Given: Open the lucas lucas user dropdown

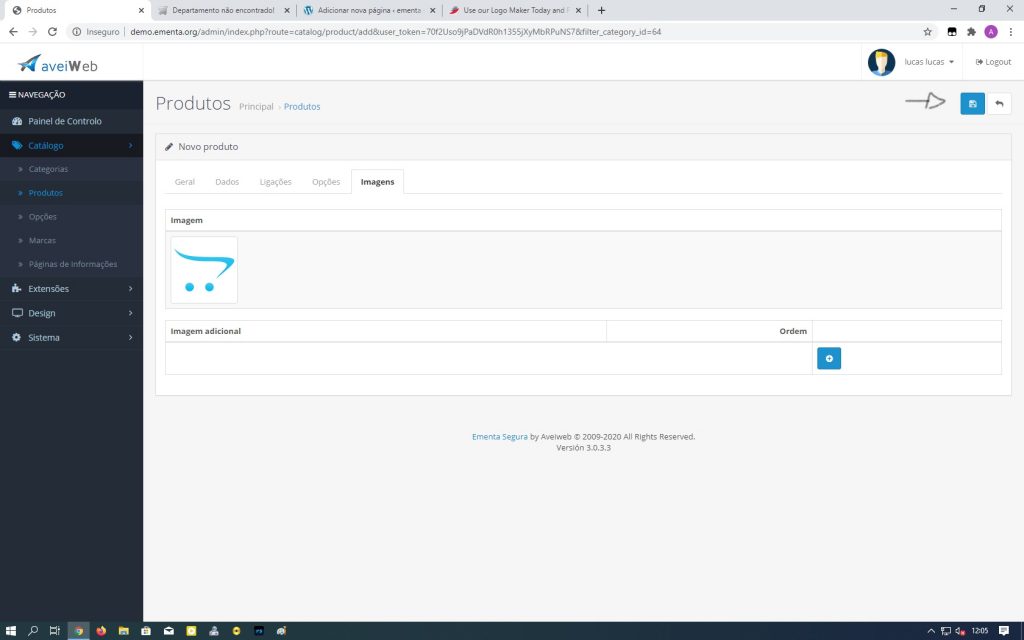Looking at the screenshot, I should coord(928,62).
